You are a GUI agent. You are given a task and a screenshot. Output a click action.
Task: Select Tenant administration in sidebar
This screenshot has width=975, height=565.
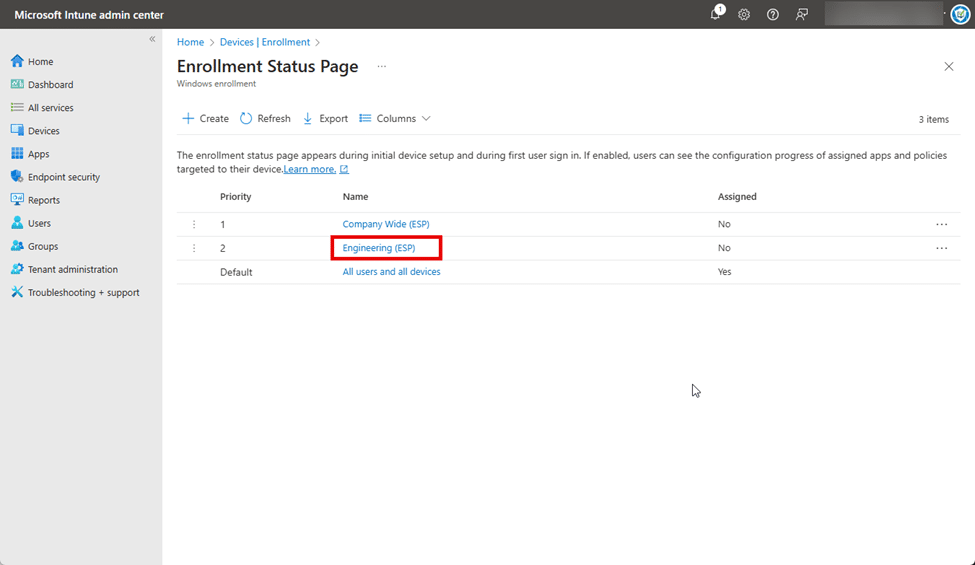click(72, 270)
